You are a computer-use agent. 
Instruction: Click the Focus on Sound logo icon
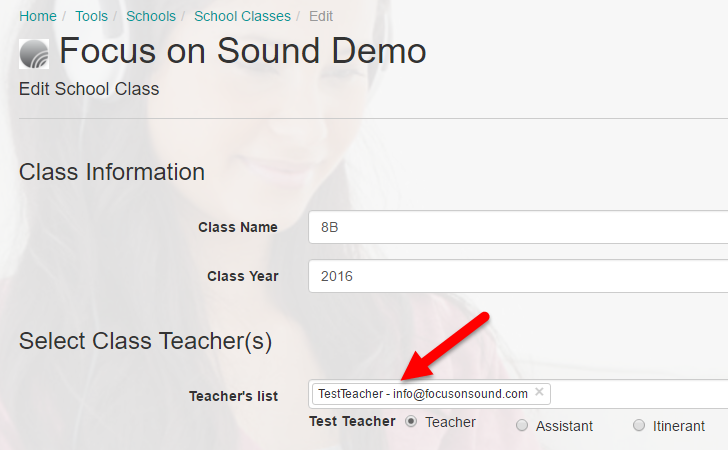[x=34, y=54]
